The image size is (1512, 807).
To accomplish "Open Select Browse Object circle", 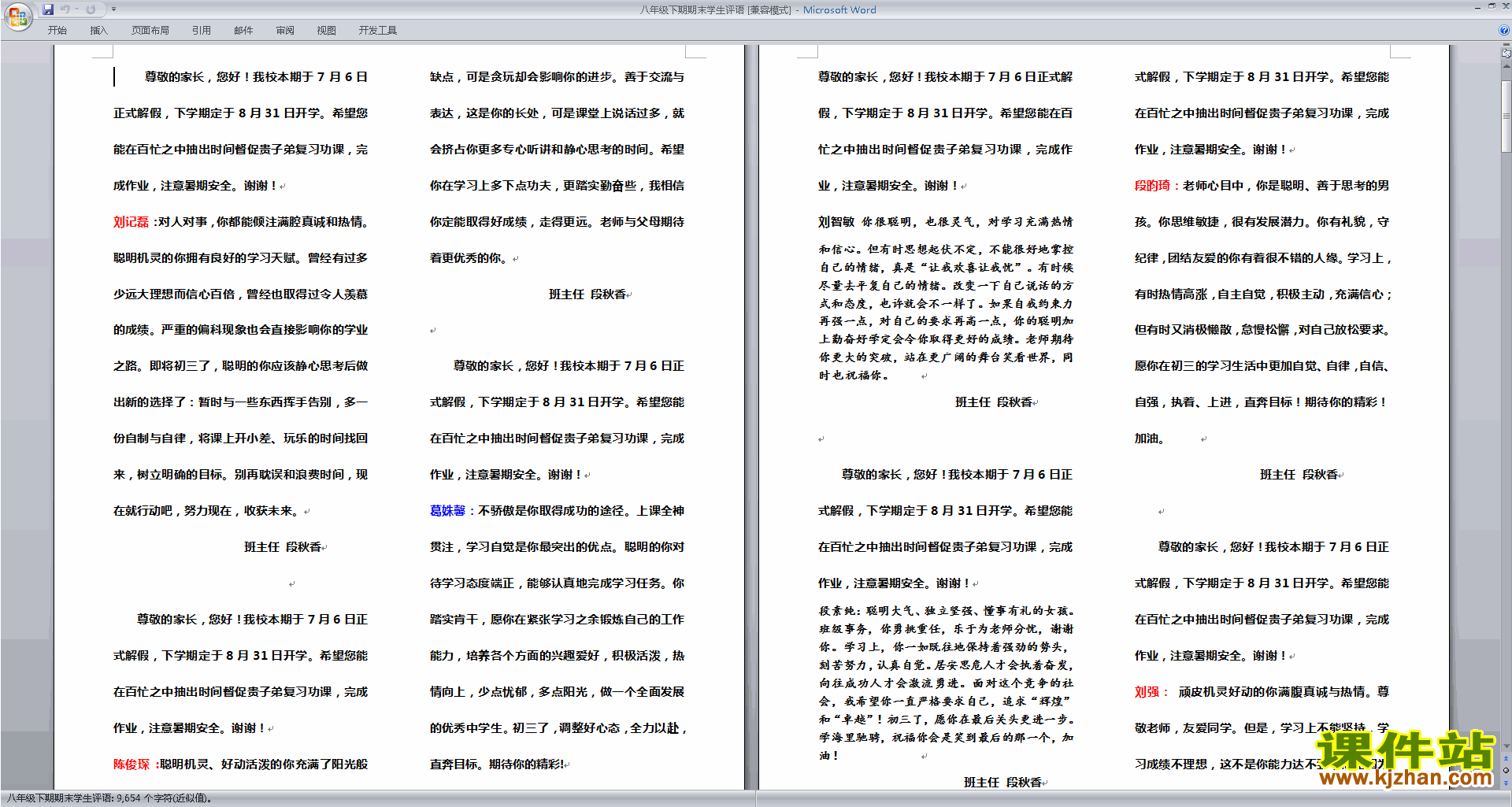I will [x=1506, y=770].
